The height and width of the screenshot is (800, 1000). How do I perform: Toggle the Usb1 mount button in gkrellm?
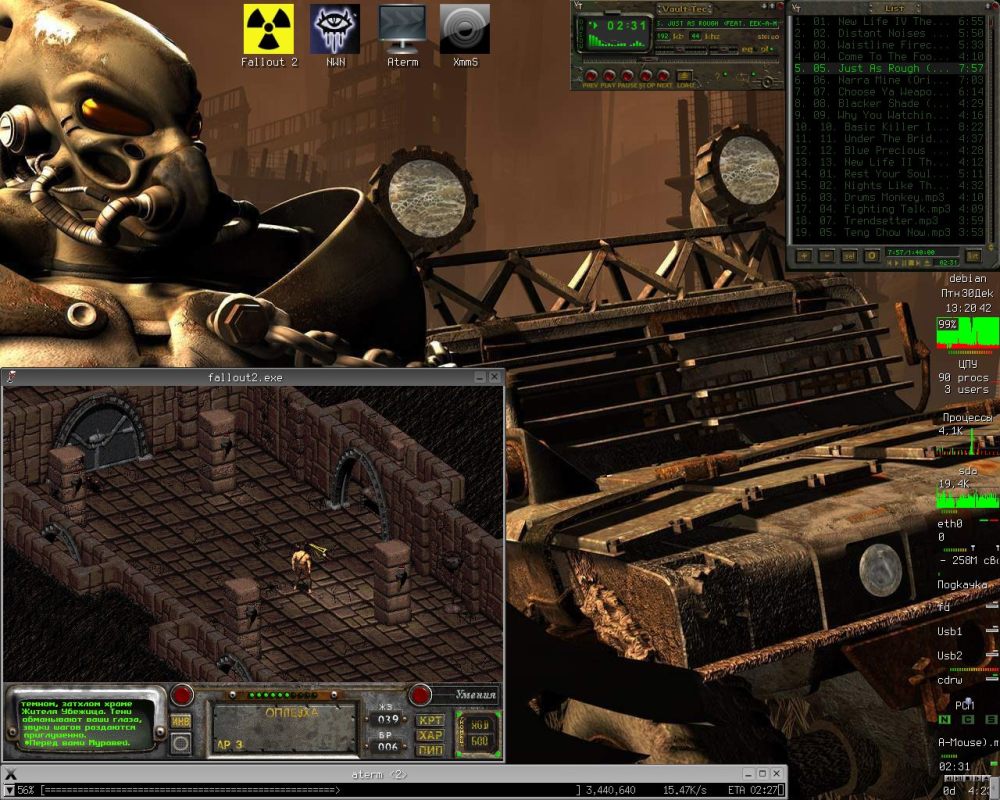pyautogui.click(x=992, y=630)
